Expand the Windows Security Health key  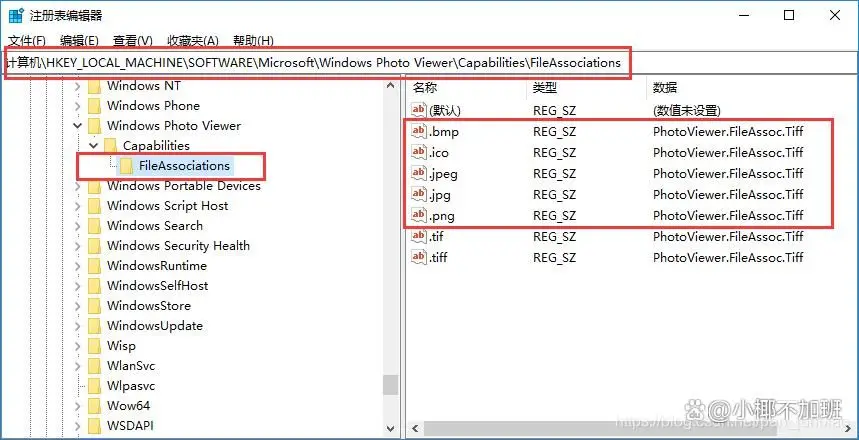tap(77, 246)
